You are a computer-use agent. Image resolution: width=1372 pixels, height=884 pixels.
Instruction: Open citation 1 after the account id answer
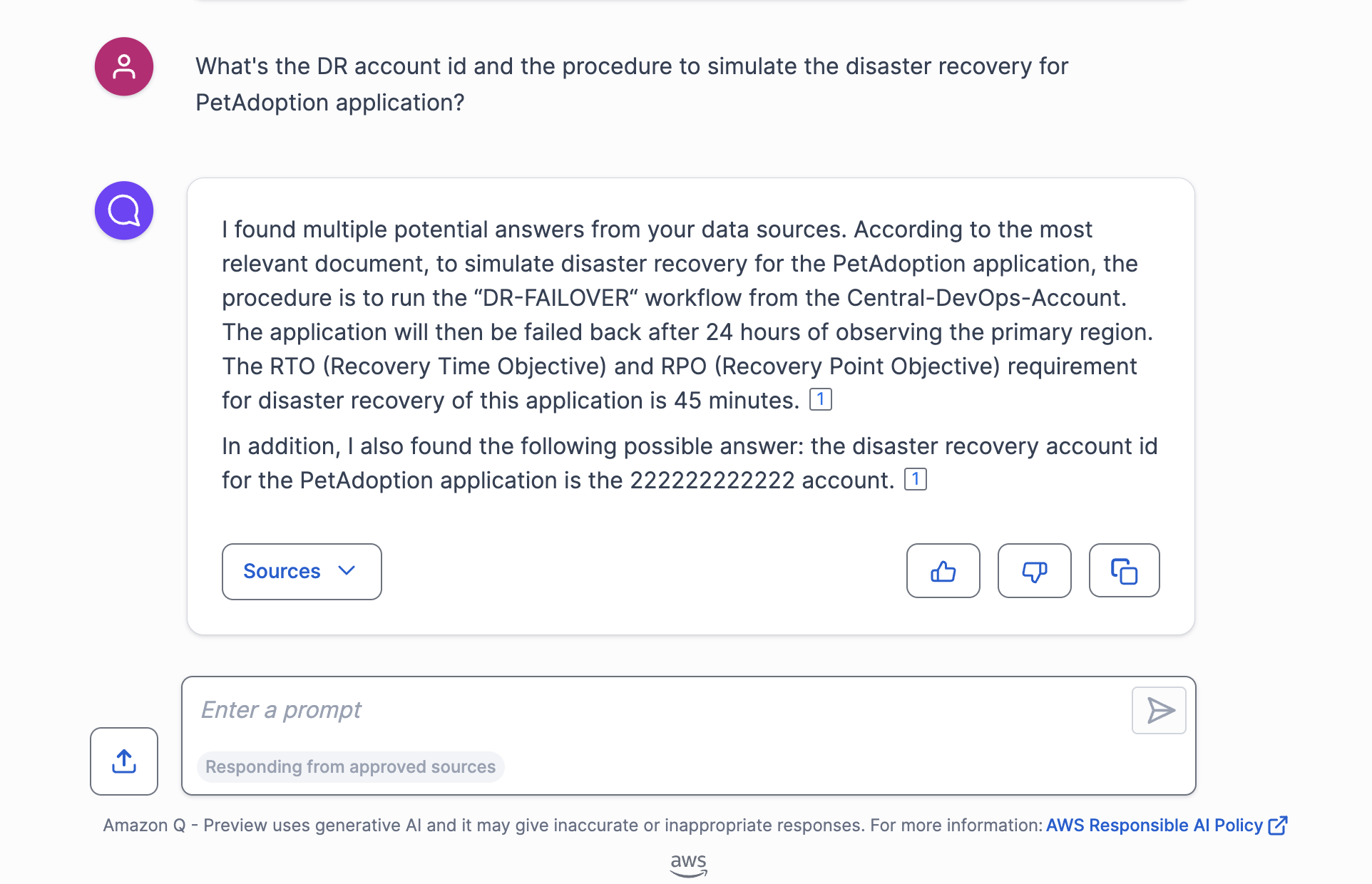pos(916,479)
